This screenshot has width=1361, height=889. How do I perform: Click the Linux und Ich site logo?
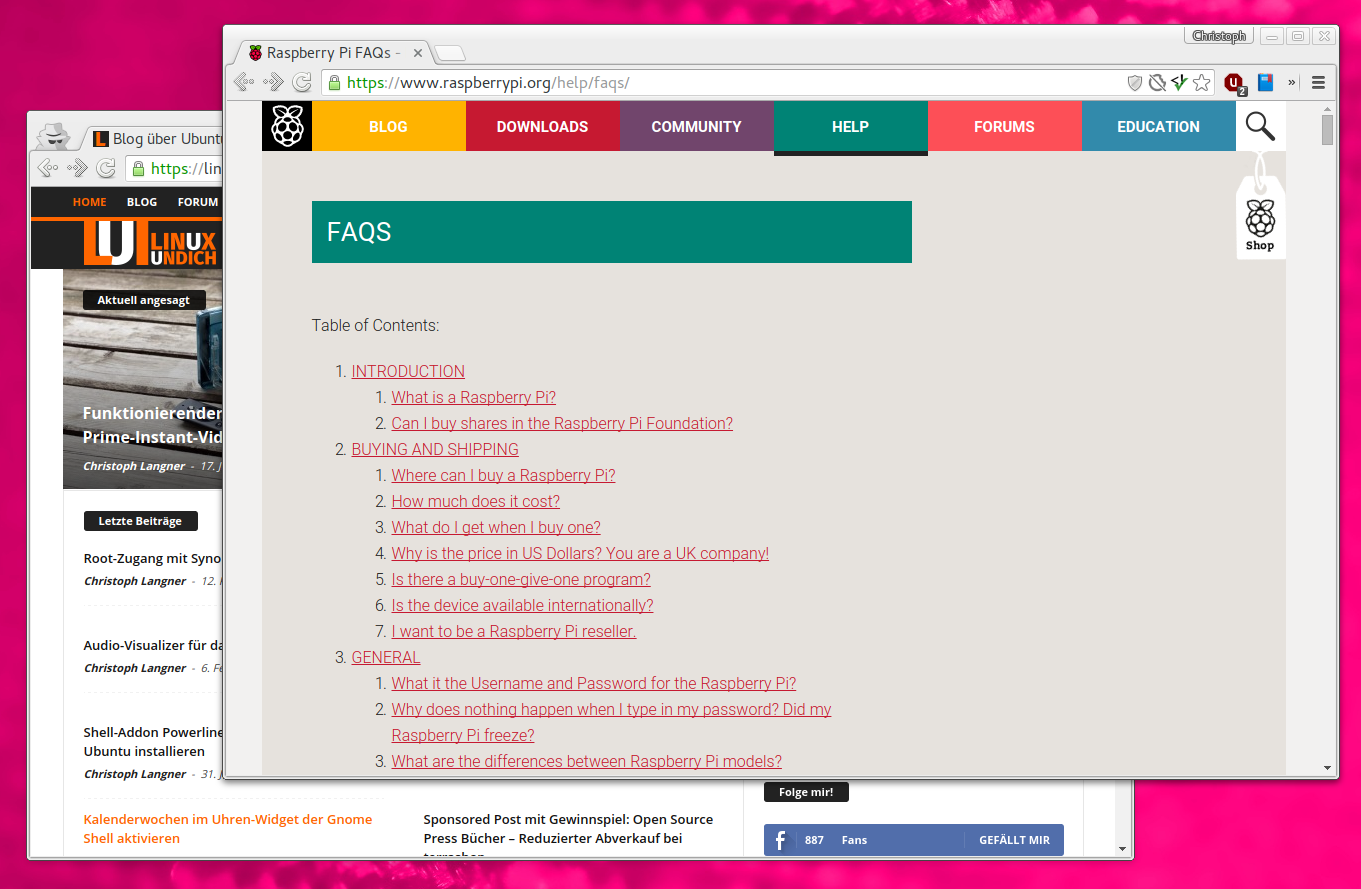150,245
